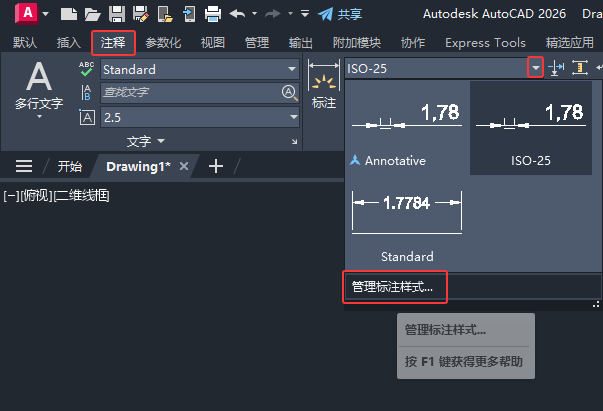This screenshot has height=411, width=603.
Task: Click into the 查找文字 search field
Action: 190,92
